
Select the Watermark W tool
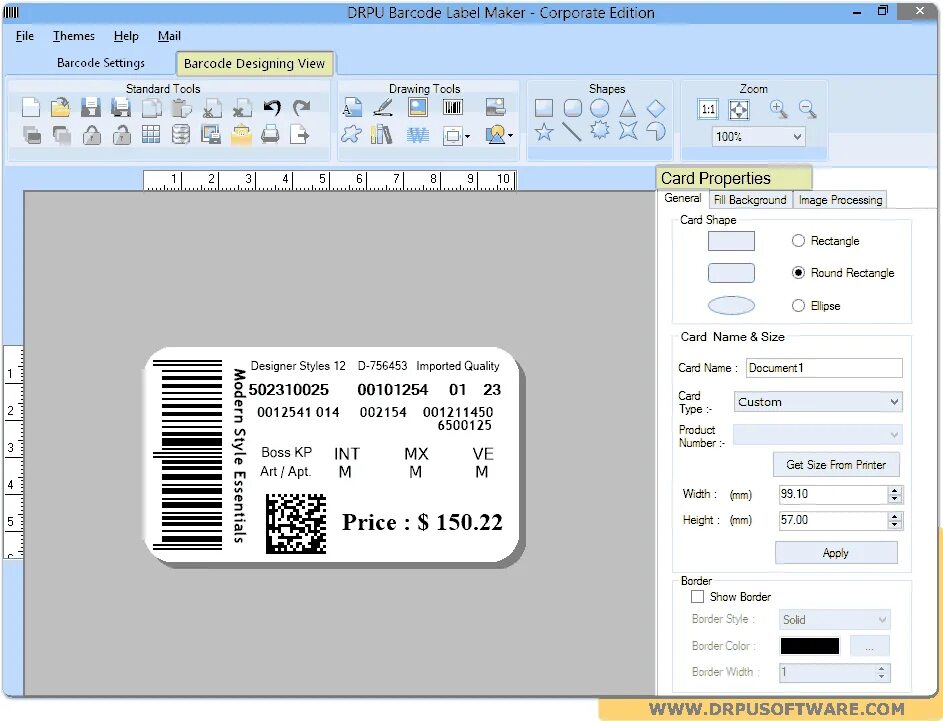[x=417, y=135]
